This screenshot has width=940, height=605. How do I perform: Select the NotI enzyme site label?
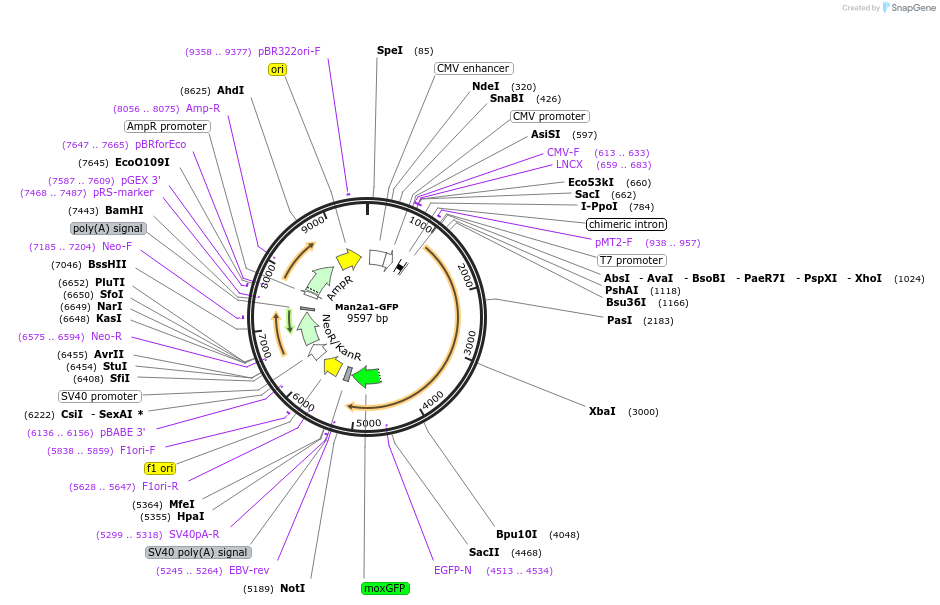click(292, 588)
